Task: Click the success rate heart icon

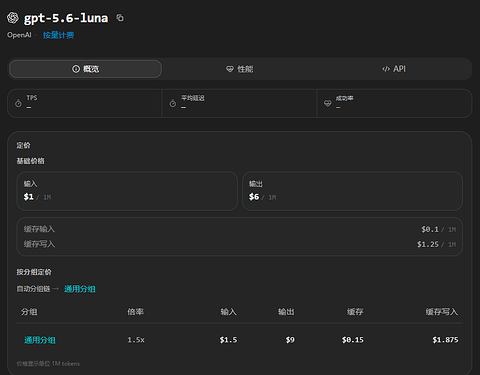Action: pos(328,104)
